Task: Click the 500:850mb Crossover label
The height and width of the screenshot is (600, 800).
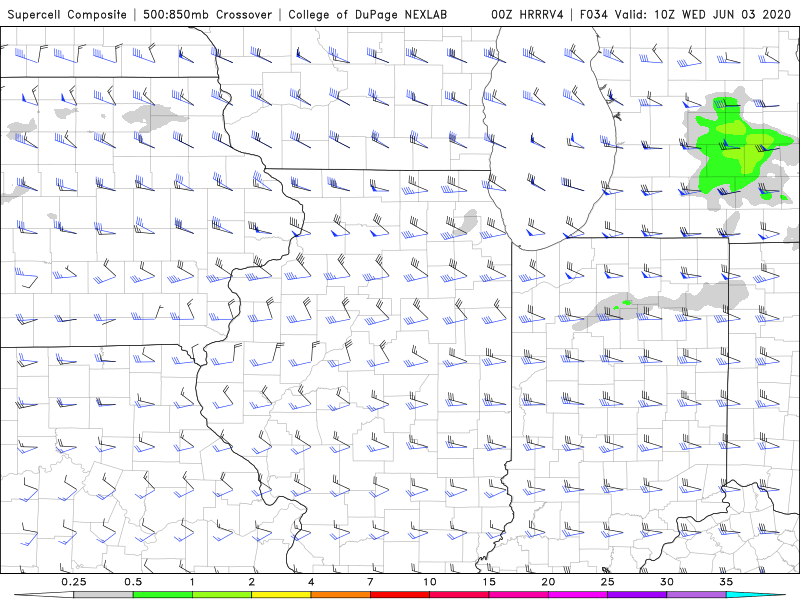Action: tap(207, 14)
